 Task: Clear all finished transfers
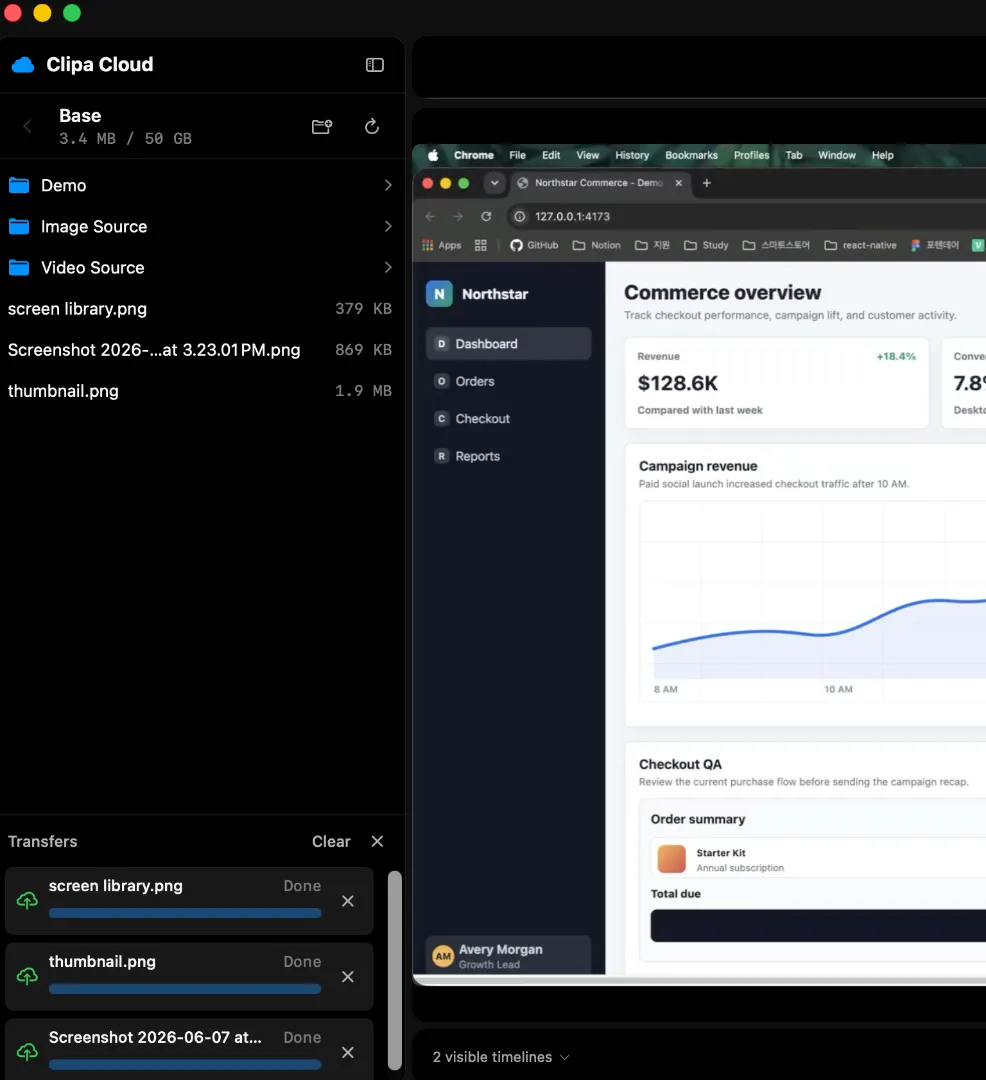pos(331,842)
